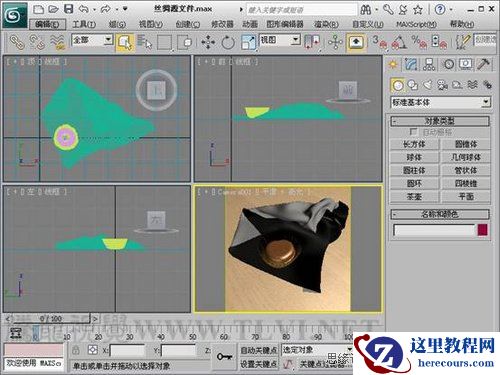Click the object color swatch
The height and width of the screenshot is (375, 500).
[483, 230]
